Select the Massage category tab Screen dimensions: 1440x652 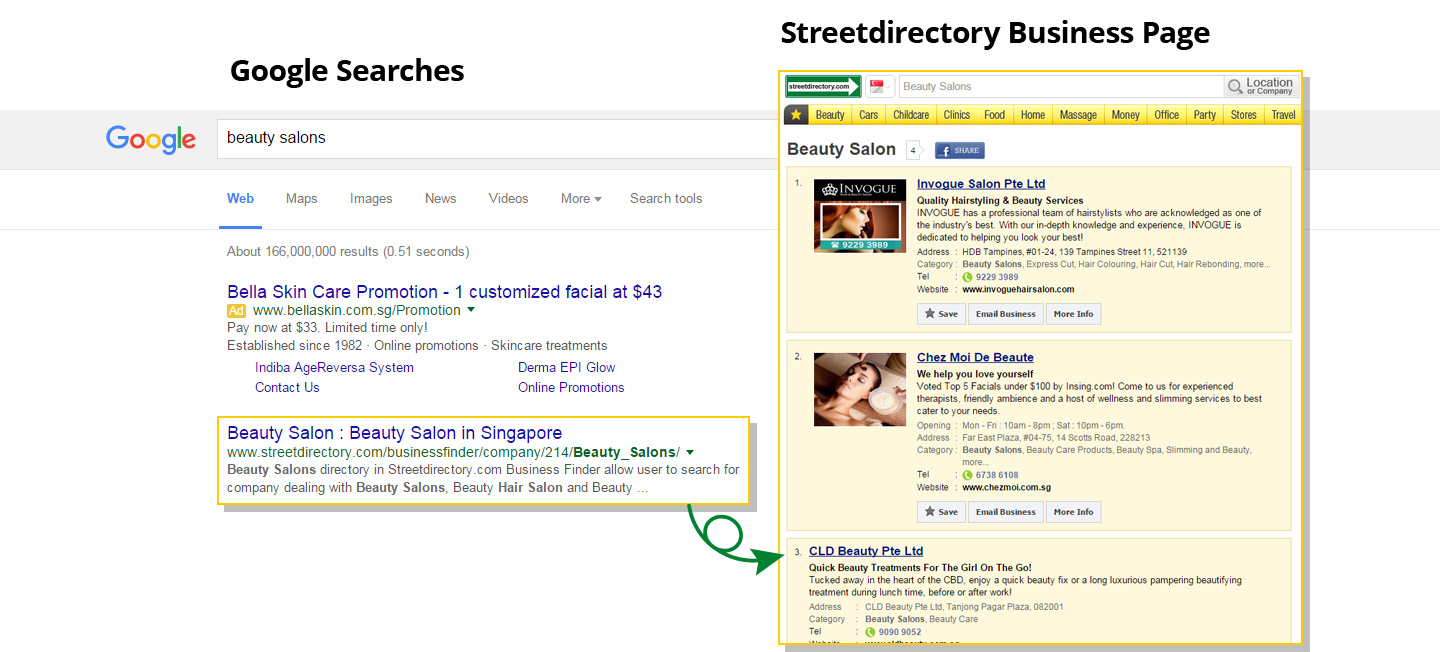(x=1078, y=115)
